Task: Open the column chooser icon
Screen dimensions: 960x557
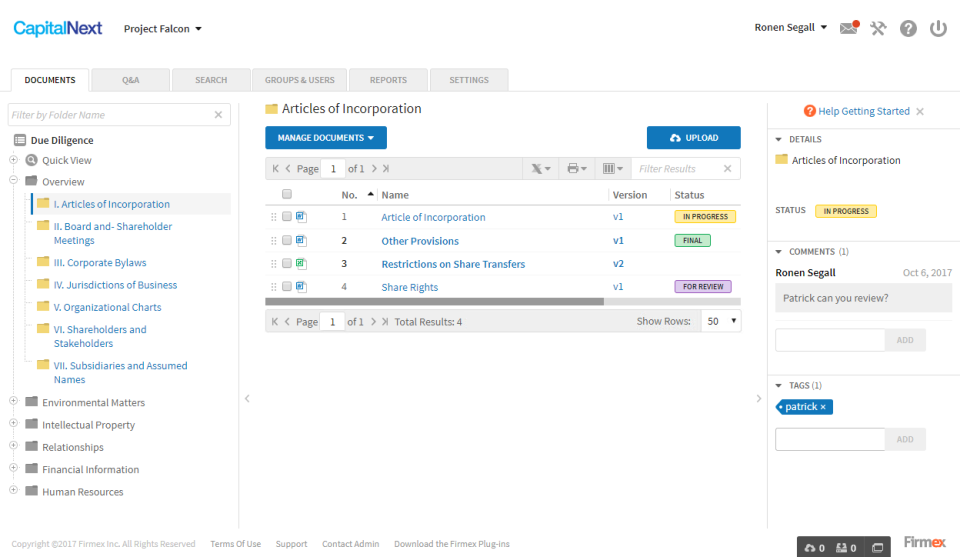Action: pos(612,169)
